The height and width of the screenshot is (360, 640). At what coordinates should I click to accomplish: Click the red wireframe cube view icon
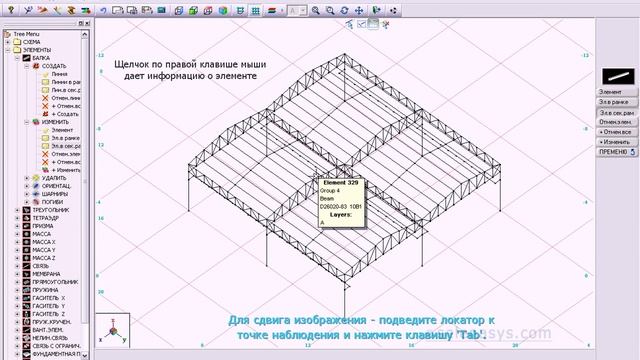pyautogui.click(x=208, y=10)
